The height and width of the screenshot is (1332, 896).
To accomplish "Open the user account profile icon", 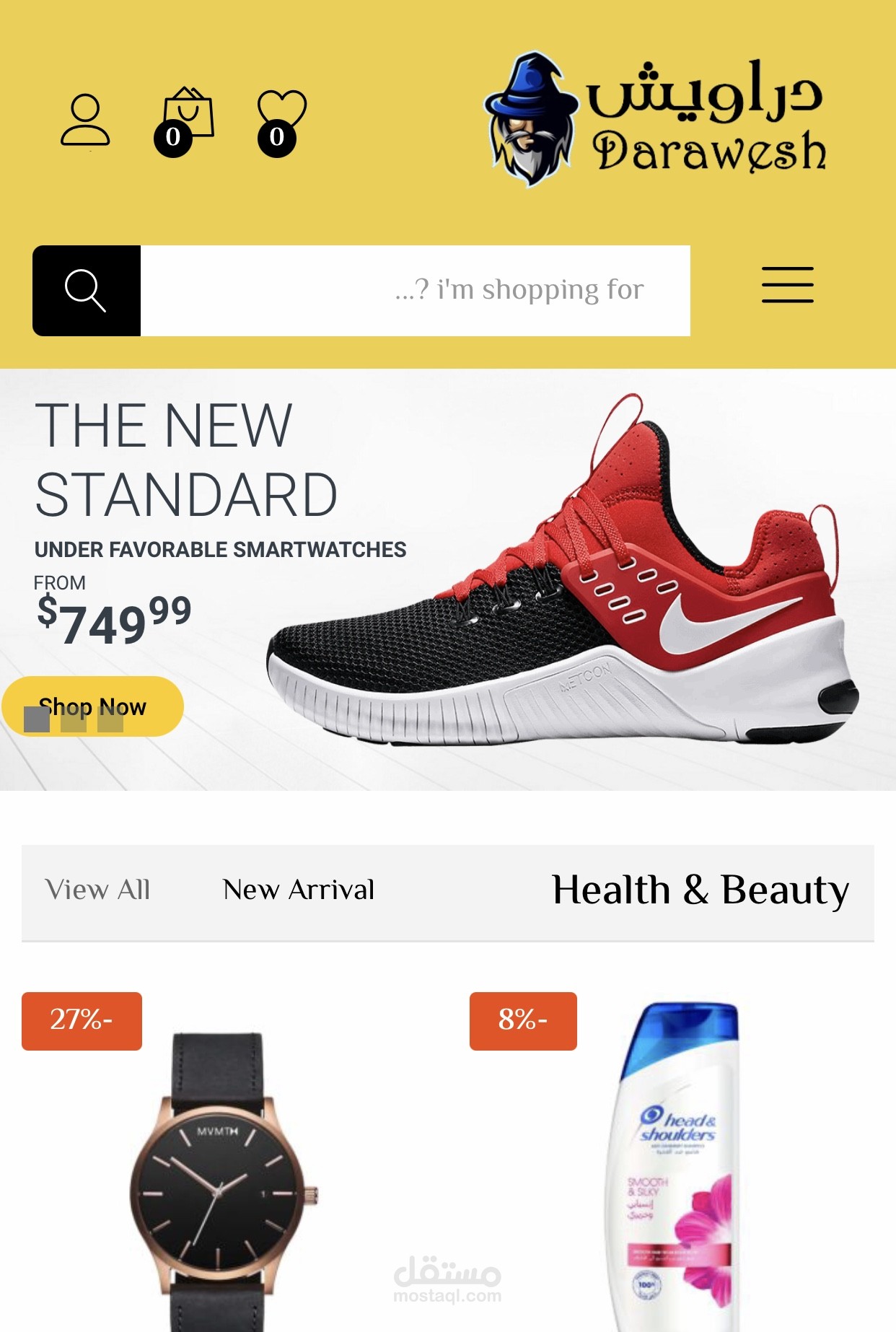I will [85, 120].
